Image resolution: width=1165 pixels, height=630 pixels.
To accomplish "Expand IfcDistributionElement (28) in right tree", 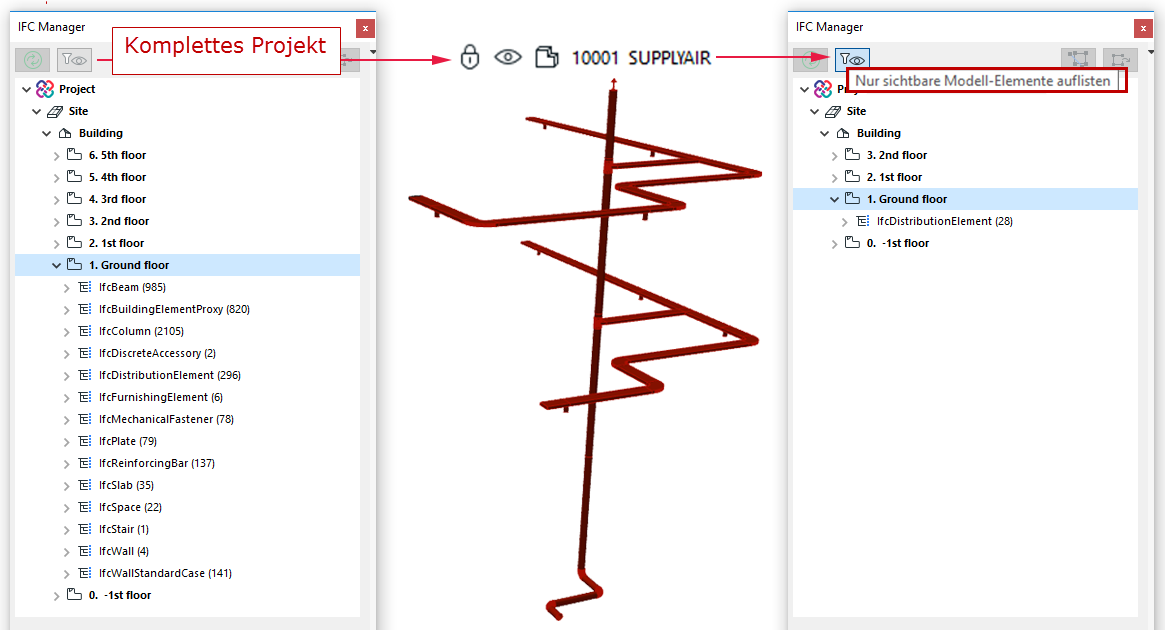I will tap(845, 220).
